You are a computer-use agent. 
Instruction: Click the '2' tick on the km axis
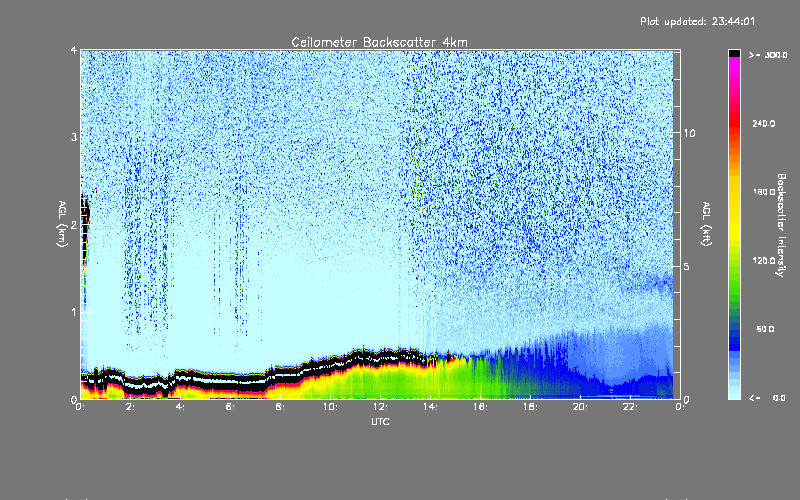[74, 225]
